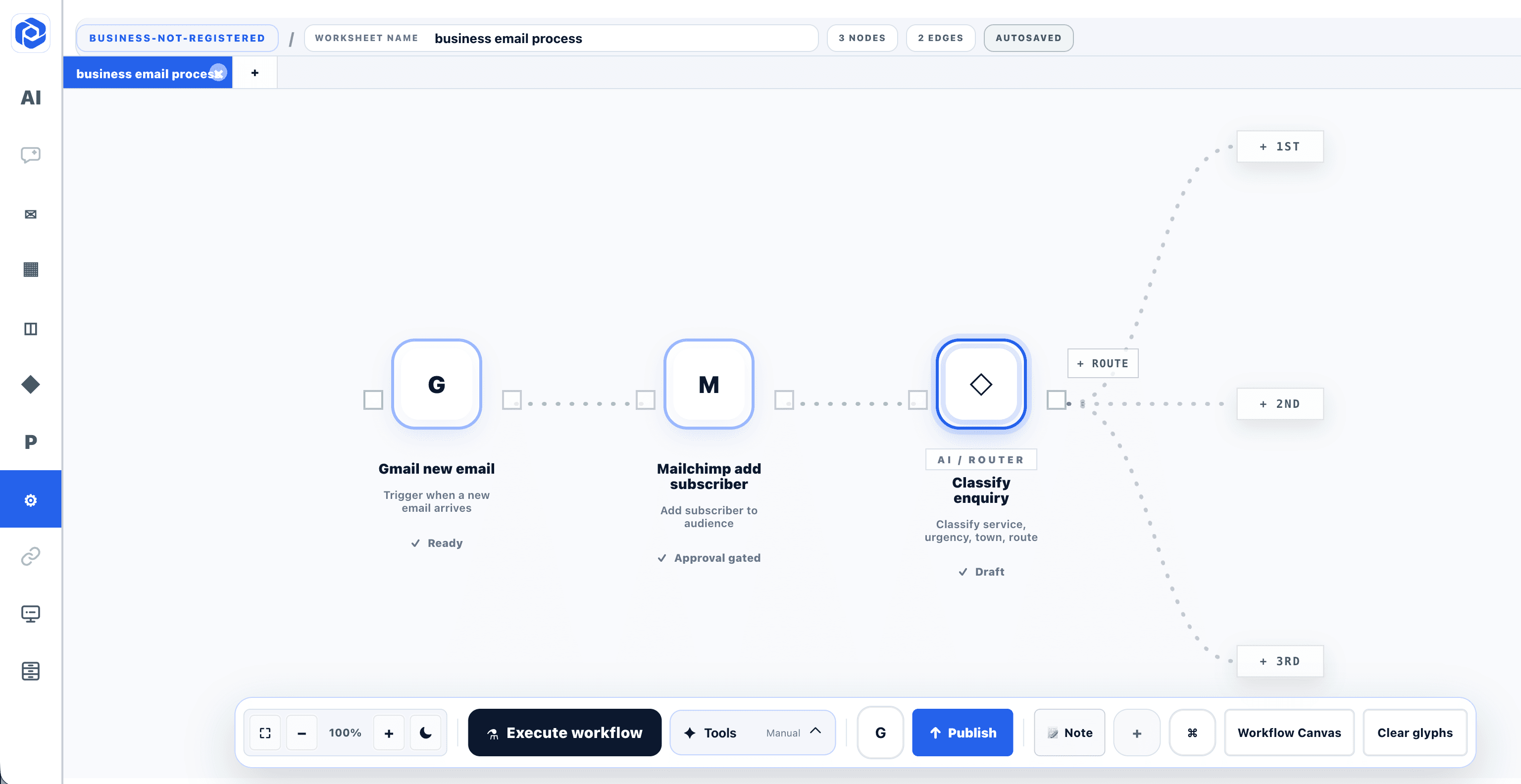Select the Classify enquiry router node
The height and width of the screenshot is (784, 1521).
tap(981, 384)
